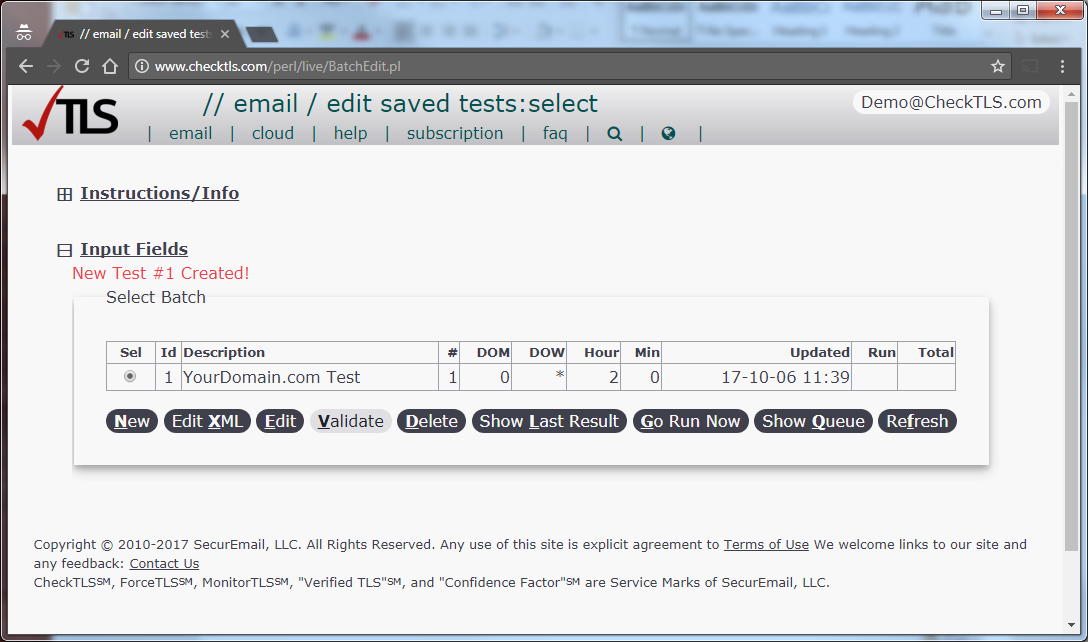Screen dimensions: 1088x642
Task: Click Show Last Result button
Action: [x=550, y=421]
